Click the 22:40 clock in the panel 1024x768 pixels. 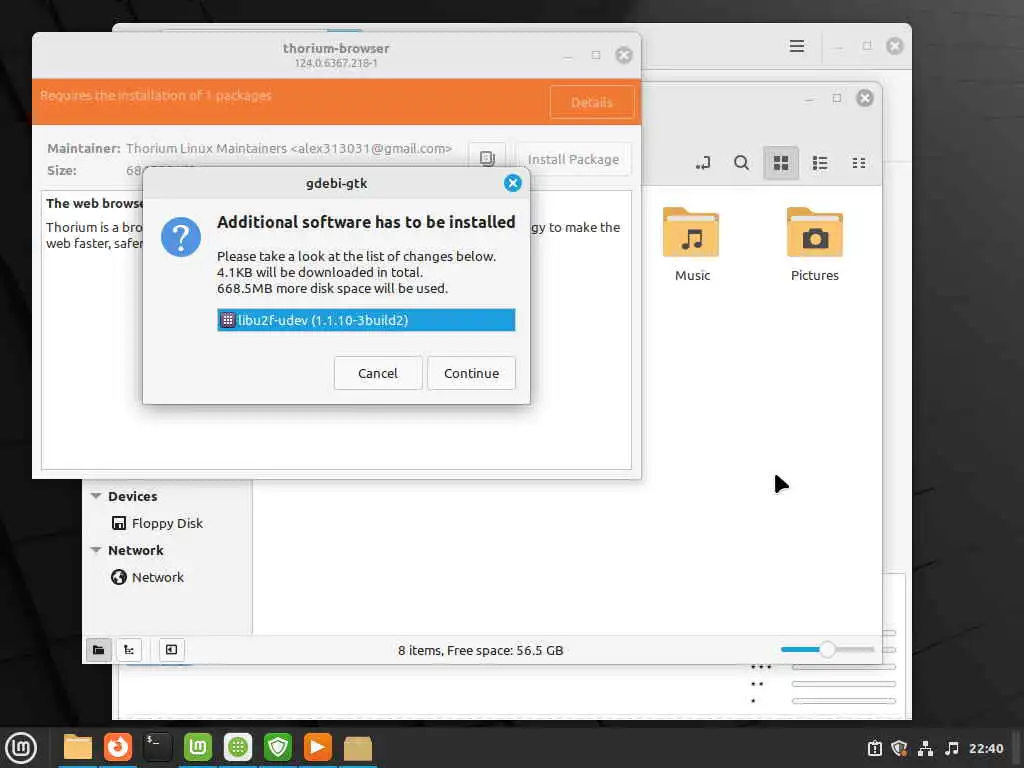[985, 748]
